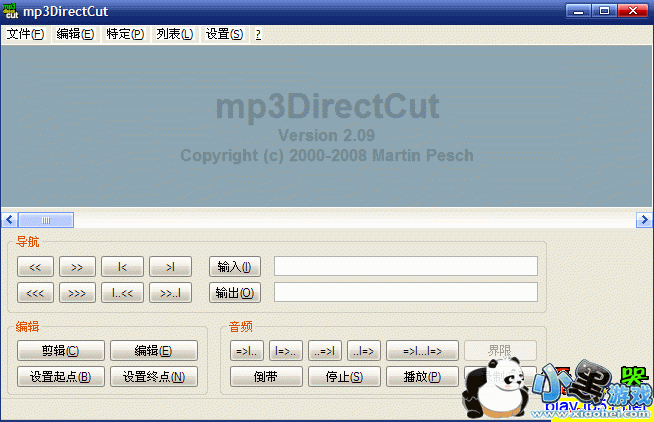
Task: Click the >>..I navigation button
Action: coord(171,293)
